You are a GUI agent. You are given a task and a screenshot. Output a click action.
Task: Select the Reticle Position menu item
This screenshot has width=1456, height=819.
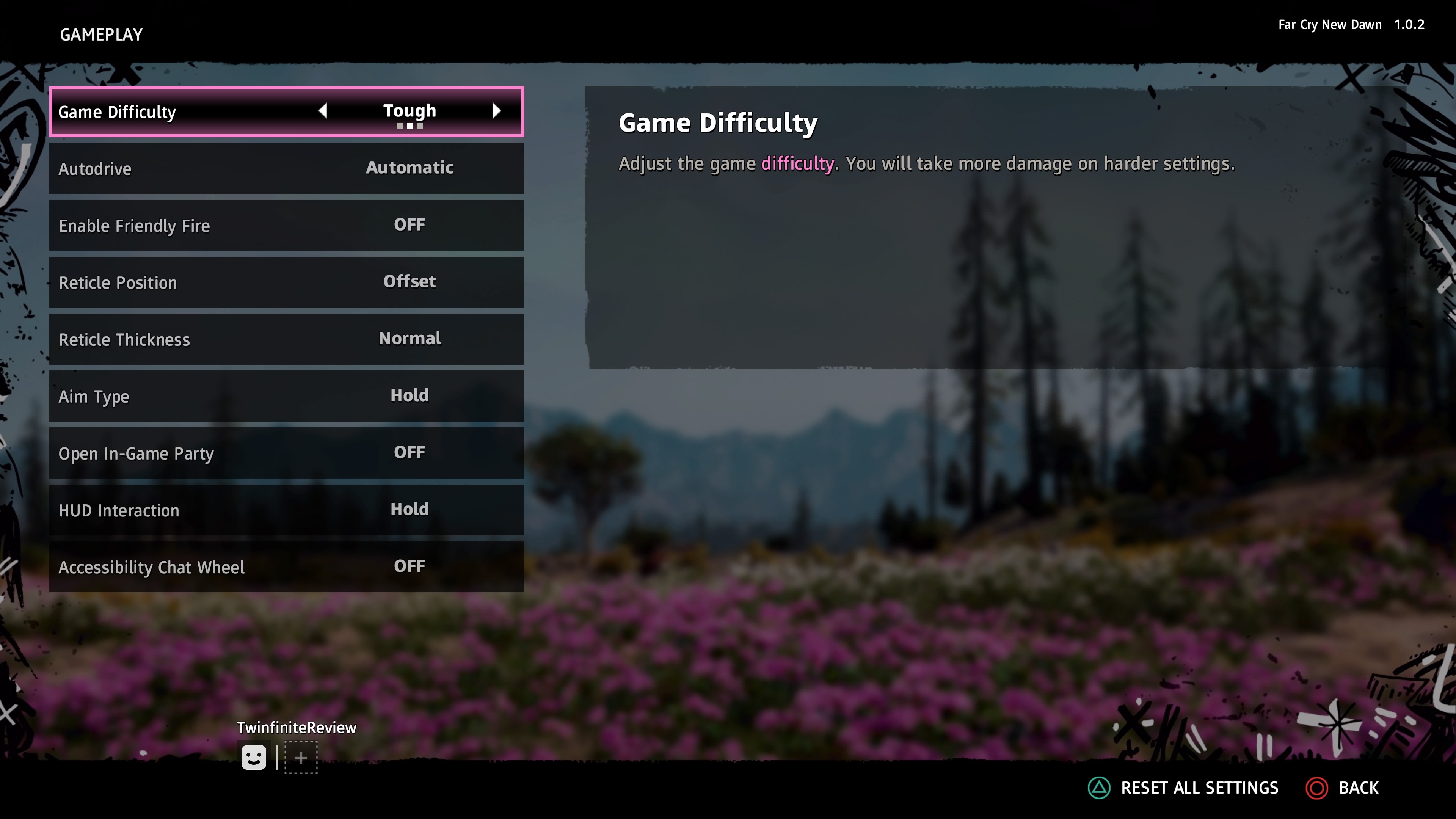286,281
